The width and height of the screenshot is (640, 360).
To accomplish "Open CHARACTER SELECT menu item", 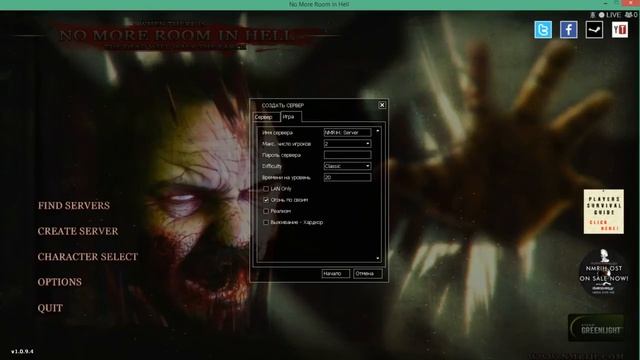I will 88,257.
